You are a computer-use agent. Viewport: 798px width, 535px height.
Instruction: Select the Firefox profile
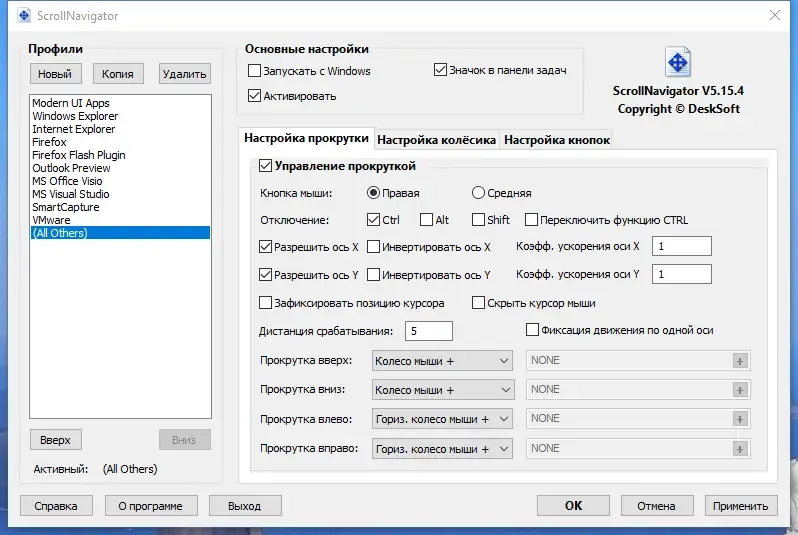point(120,142)
